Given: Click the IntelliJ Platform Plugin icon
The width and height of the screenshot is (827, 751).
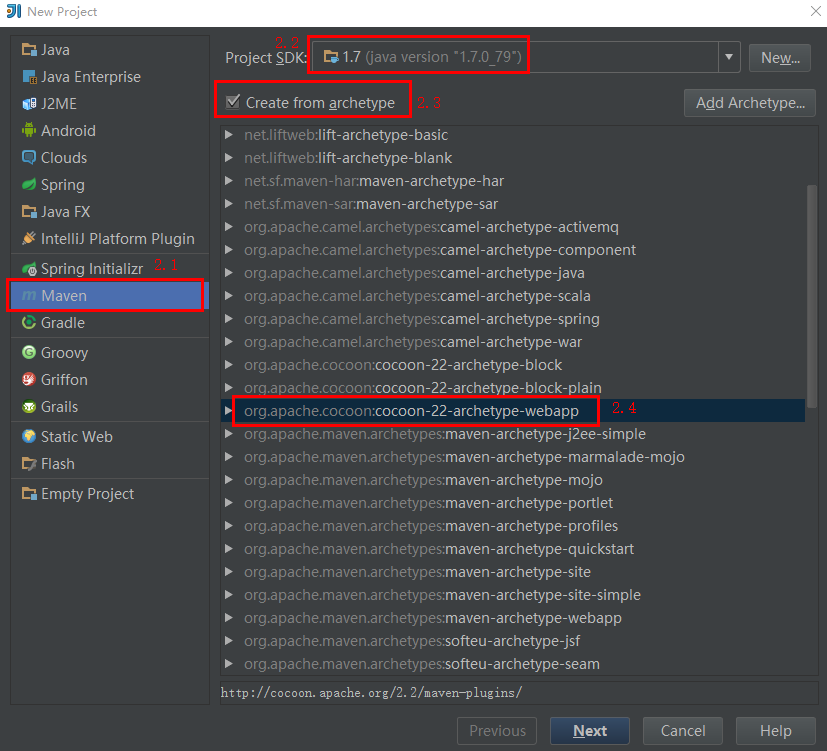Looking at the screenshot, I should pos(29,238).
